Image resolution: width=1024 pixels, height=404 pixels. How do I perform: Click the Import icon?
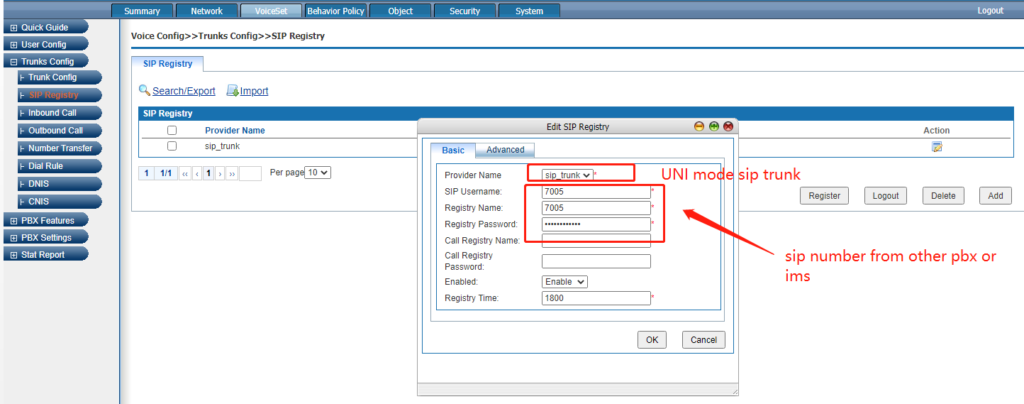[232, 91]
